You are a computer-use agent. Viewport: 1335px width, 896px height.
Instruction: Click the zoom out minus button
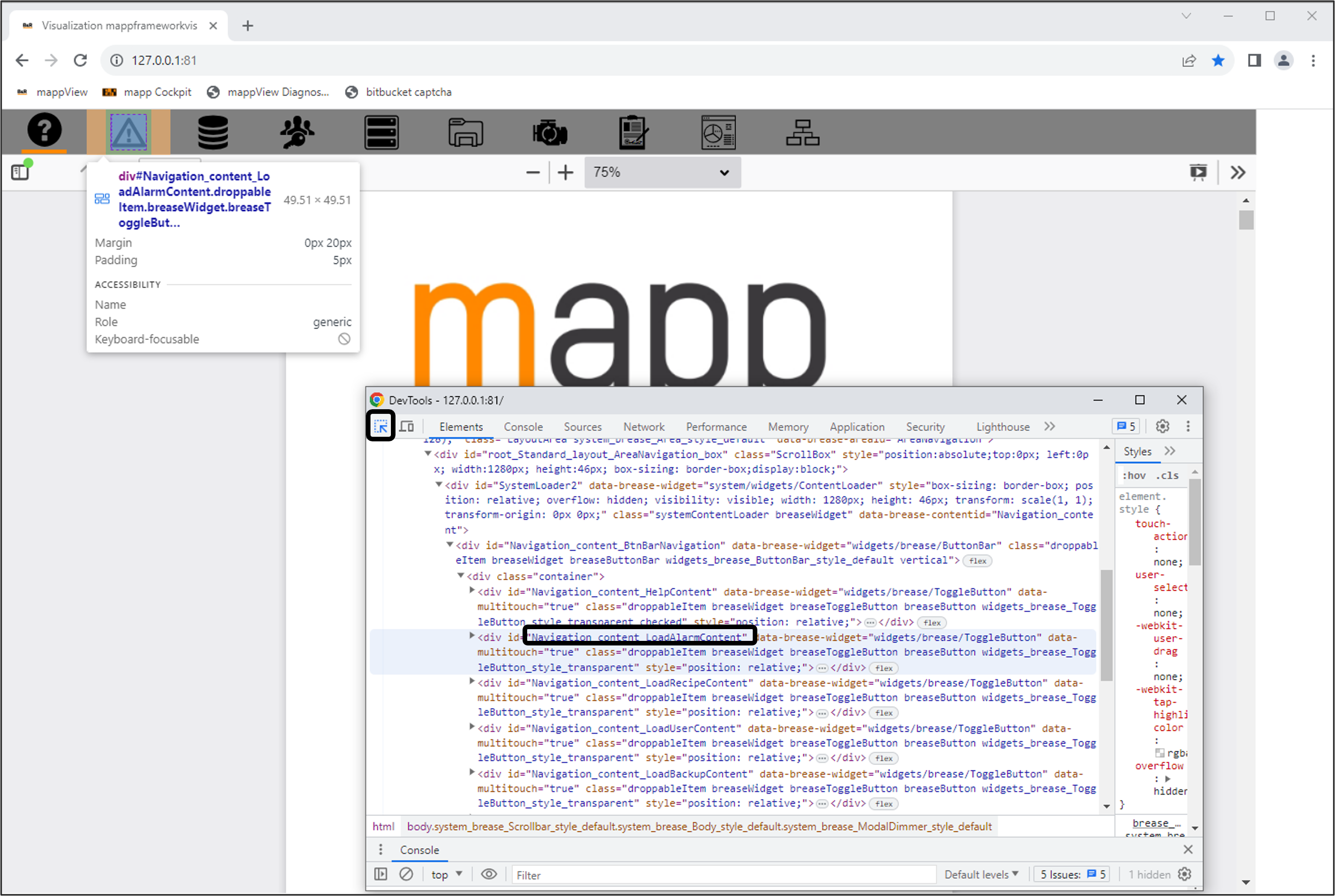click(533, 172)
